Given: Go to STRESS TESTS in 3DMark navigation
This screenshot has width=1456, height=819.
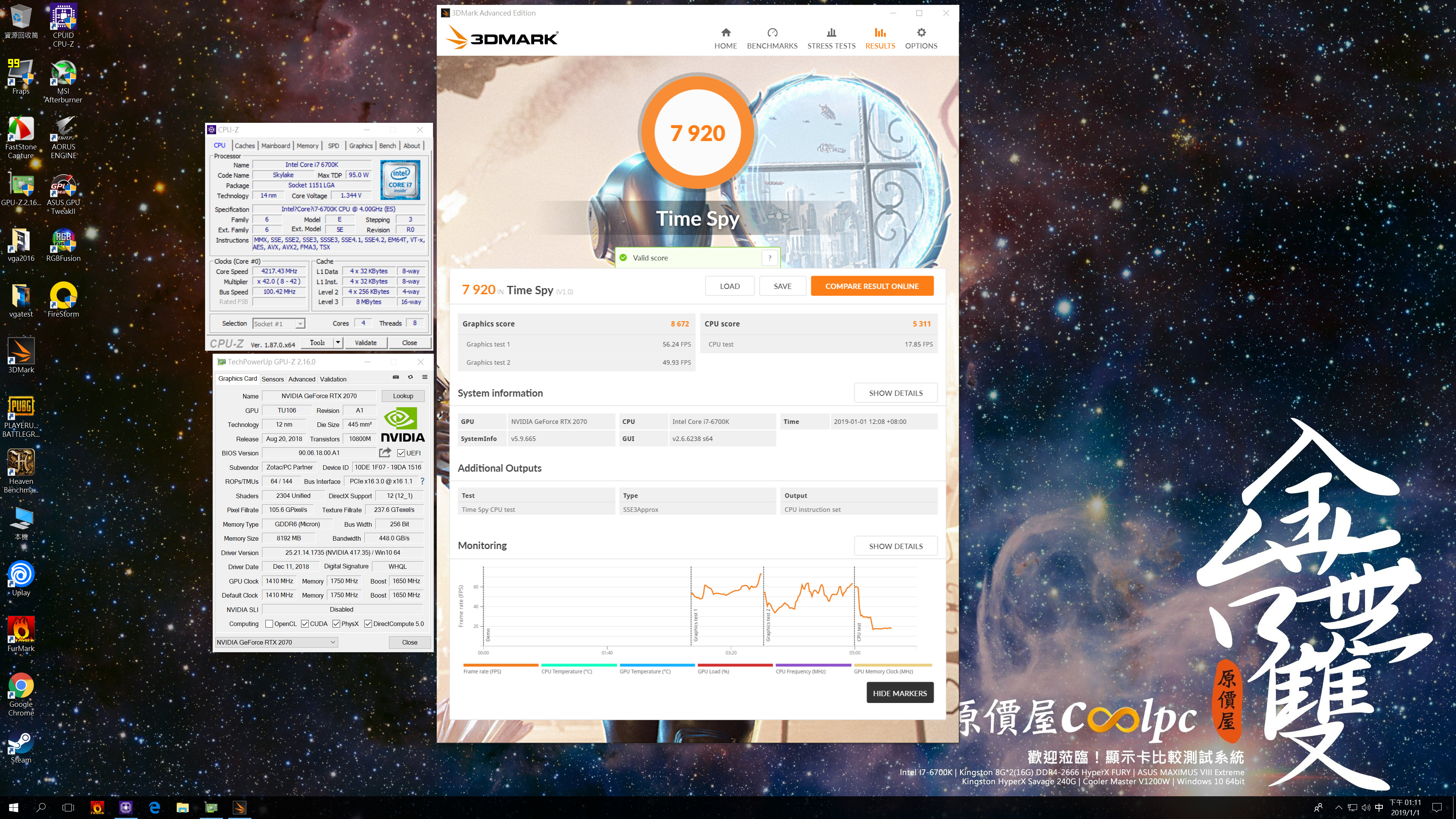Looking at the screenshot, I should coord(831,38).
